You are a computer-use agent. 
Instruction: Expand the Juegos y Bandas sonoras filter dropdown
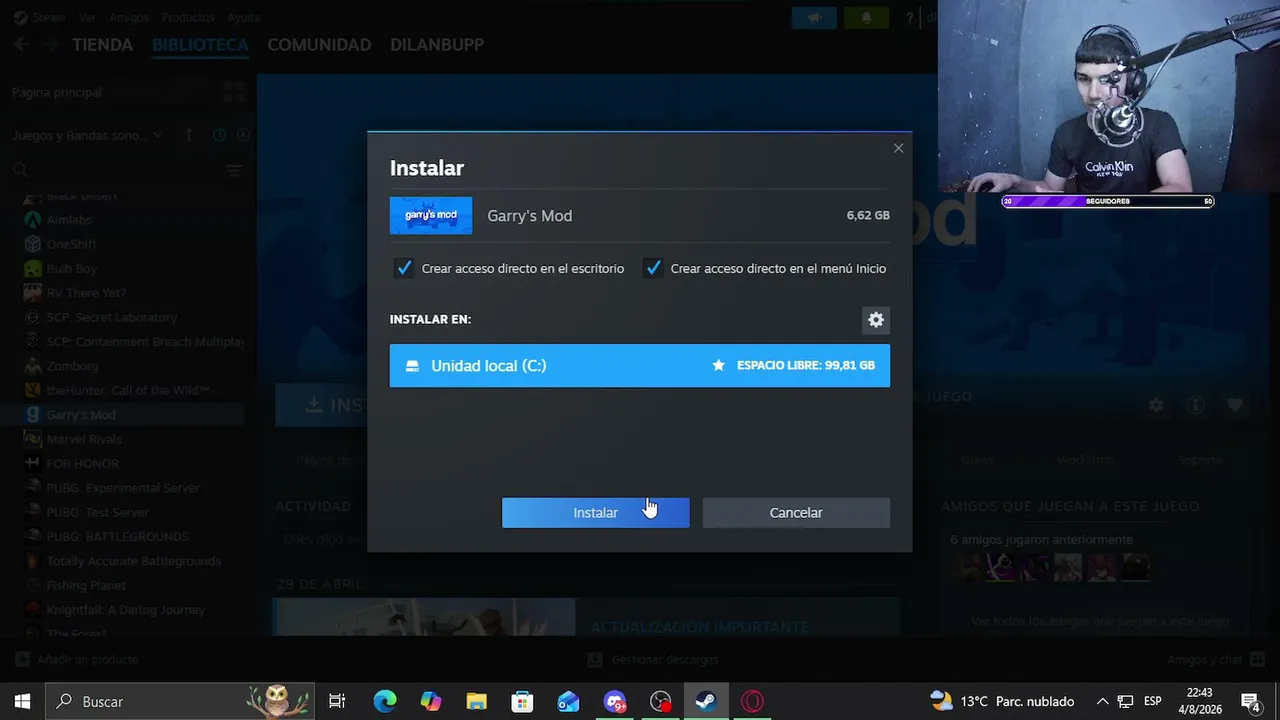click(x=88, y=135)
